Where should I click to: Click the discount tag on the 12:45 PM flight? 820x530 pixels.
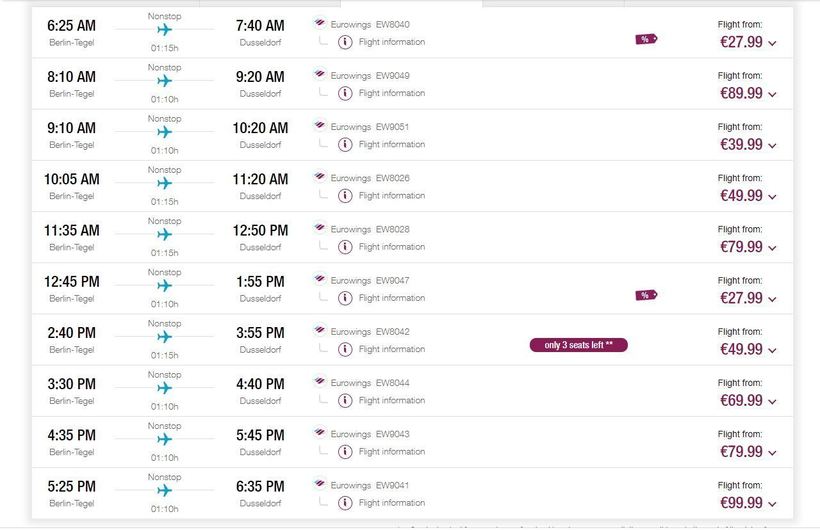point(646,295)
